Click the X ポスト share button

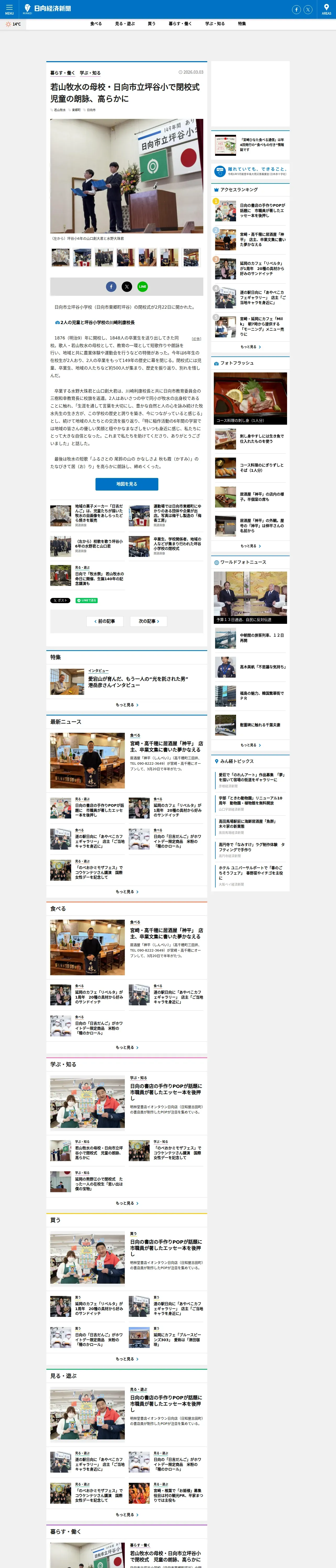pos(60,600)
